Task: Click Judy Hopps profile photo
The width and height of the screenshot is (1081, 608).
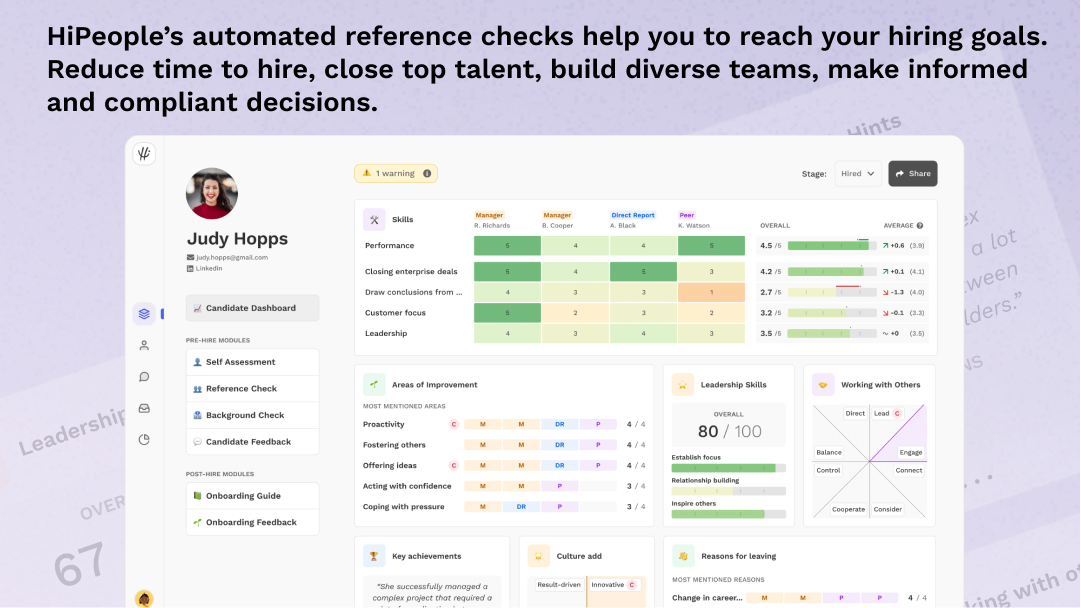Action: click(x=212, y=194)
